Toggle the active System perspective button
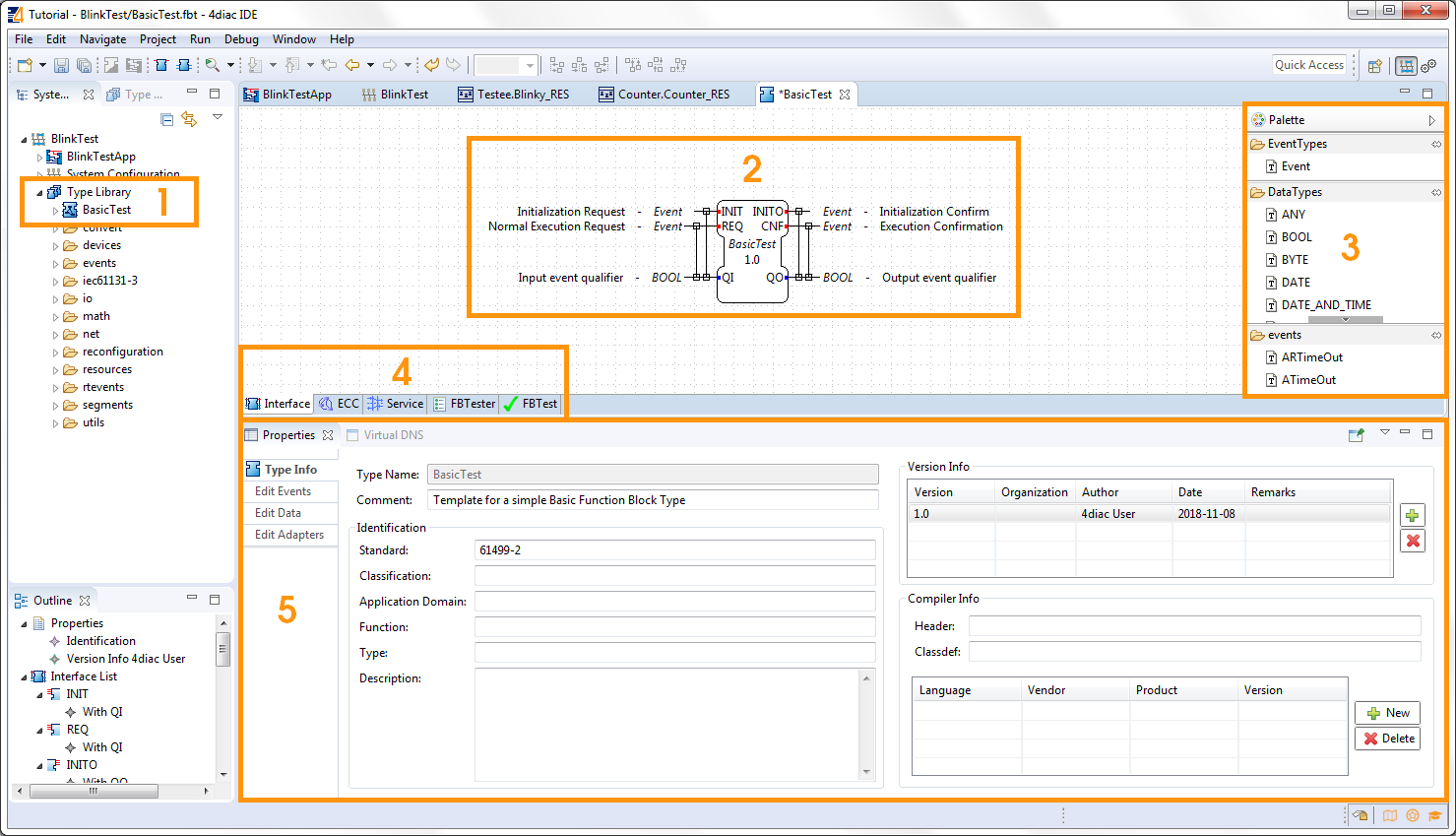 pyautogui.click(x=1406, y=66)
